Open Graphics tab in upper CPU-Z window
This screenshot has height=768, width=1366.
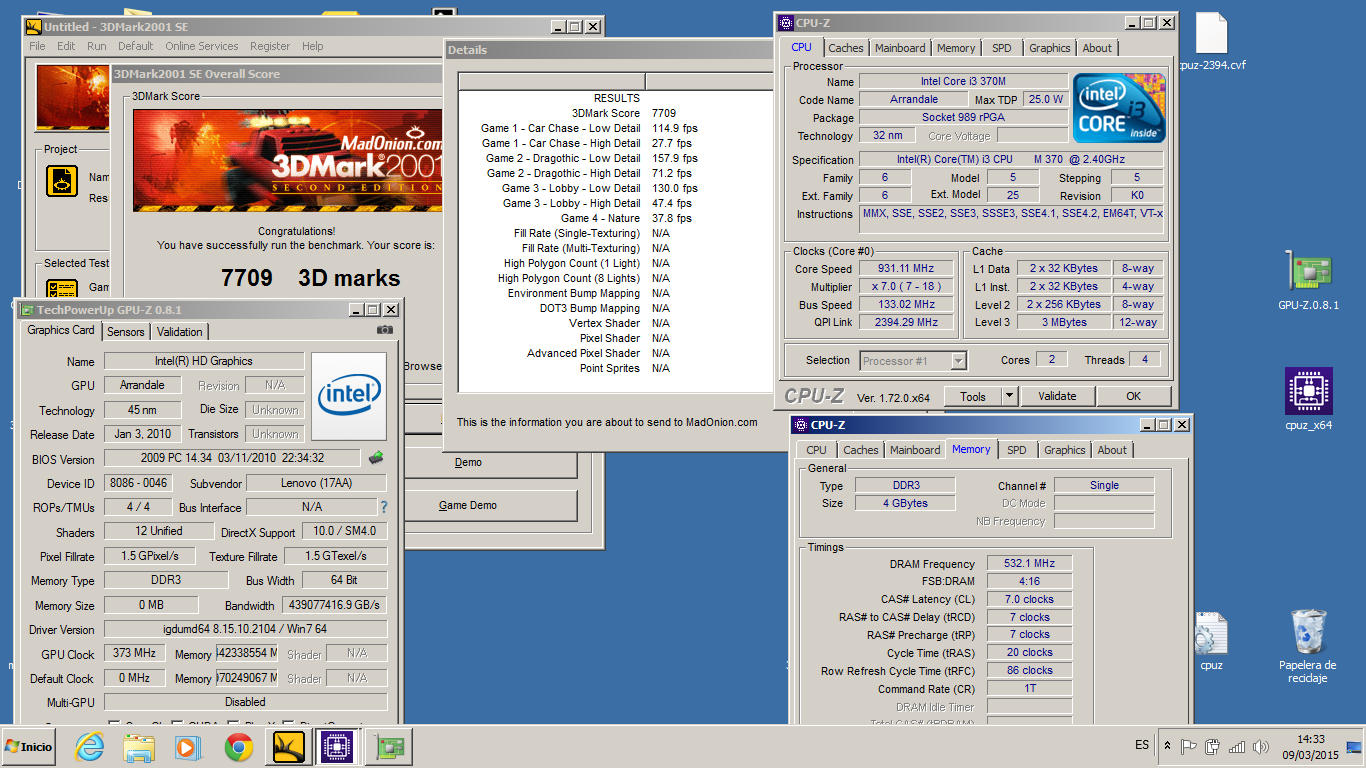pyautogui.click(x=1050, y=48)
